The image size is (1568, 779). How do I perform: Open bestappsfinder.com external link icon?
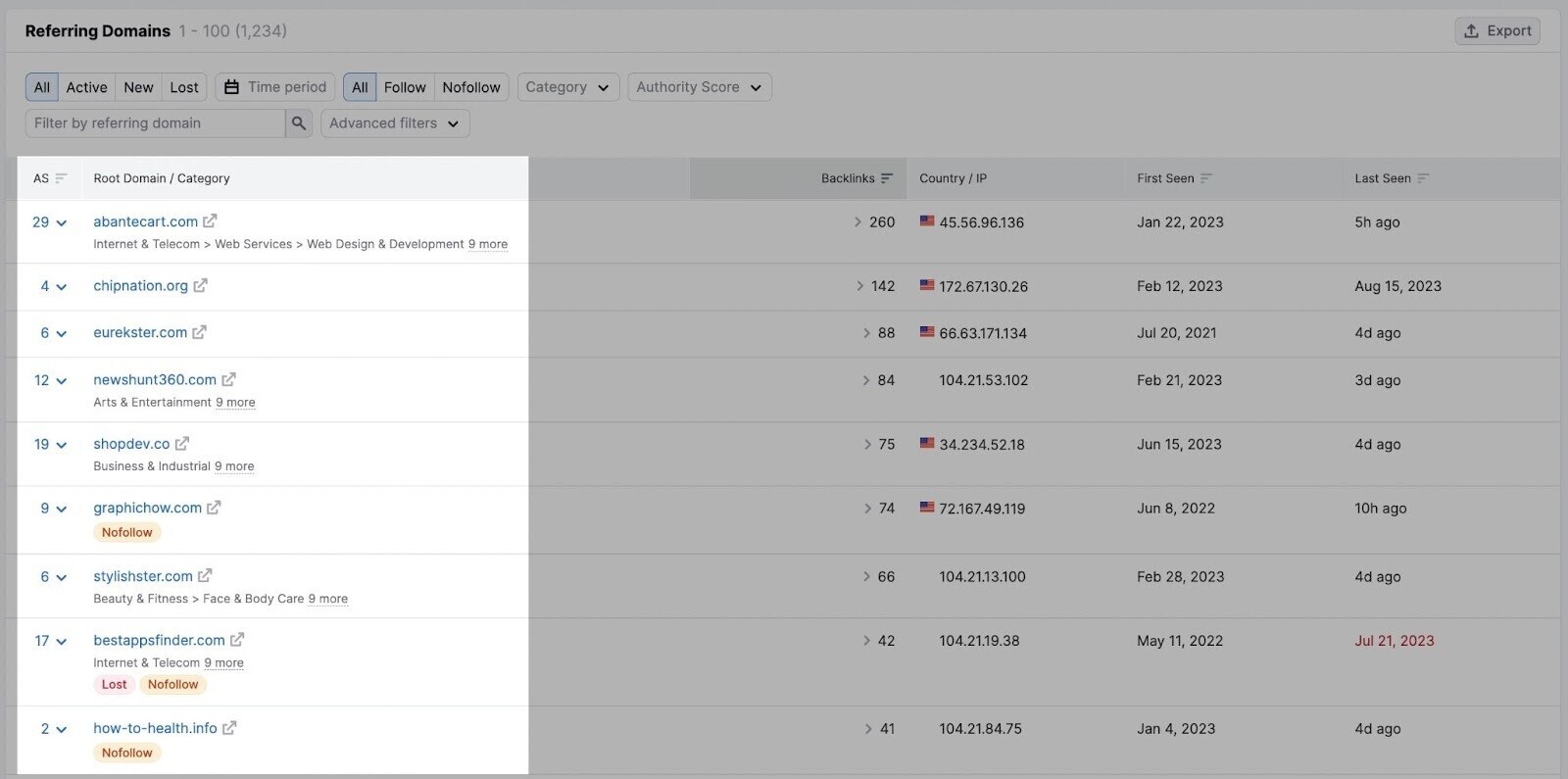pyautogui.click(x=237, y=641)
